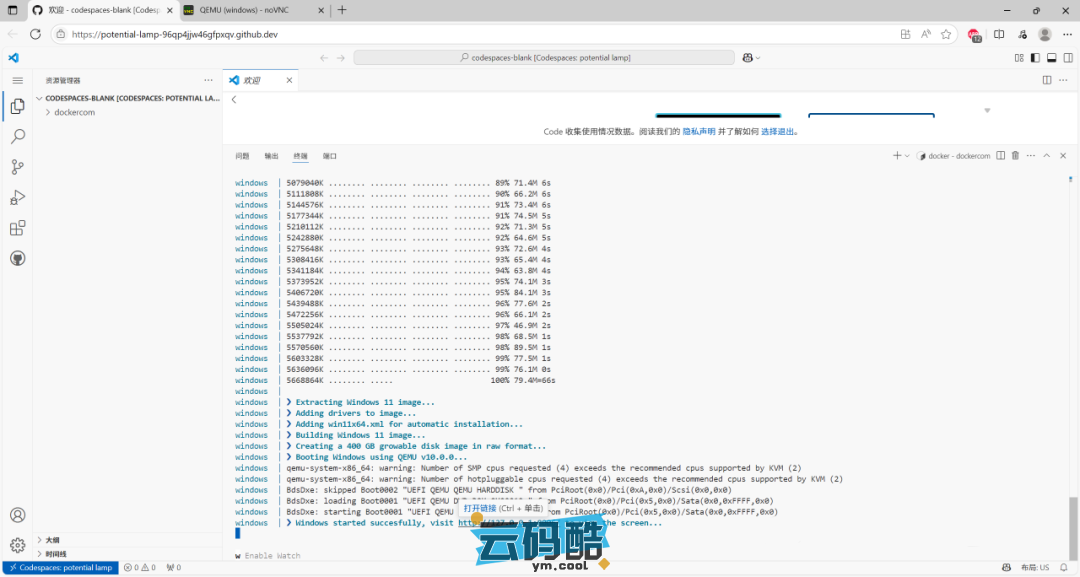1080x577 pixels.
Task: Open the GitHub view in activity bar
Action: coord(17,258)
